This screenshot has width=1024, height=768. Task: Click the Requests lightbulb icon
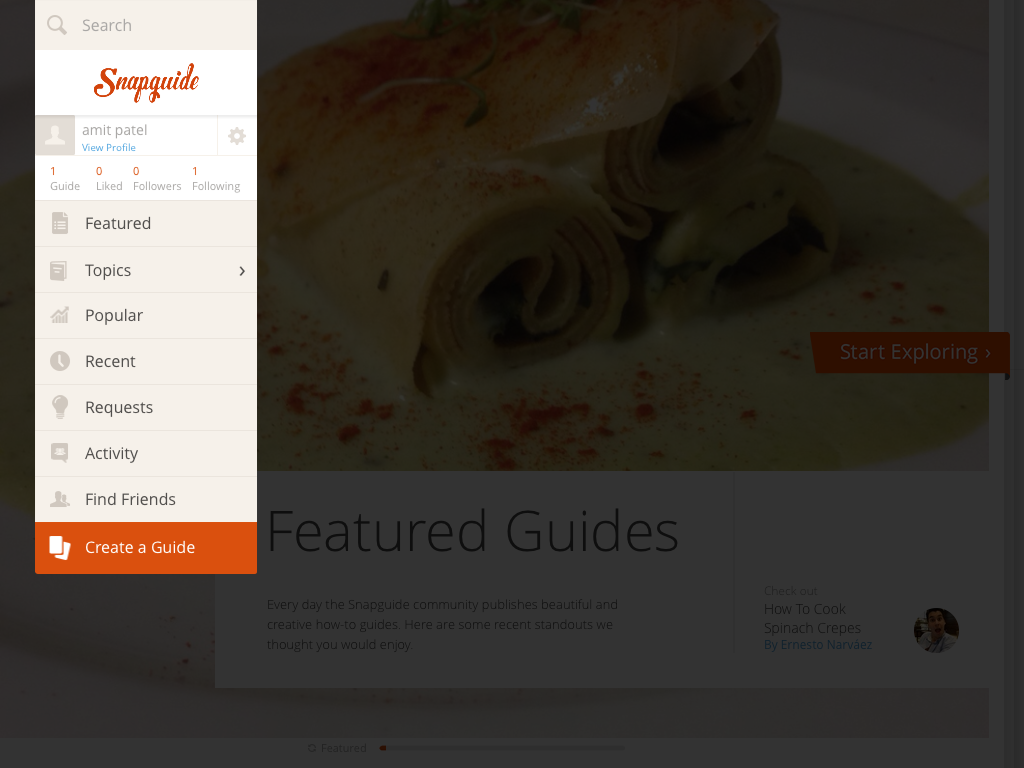(x=59, y=407)
